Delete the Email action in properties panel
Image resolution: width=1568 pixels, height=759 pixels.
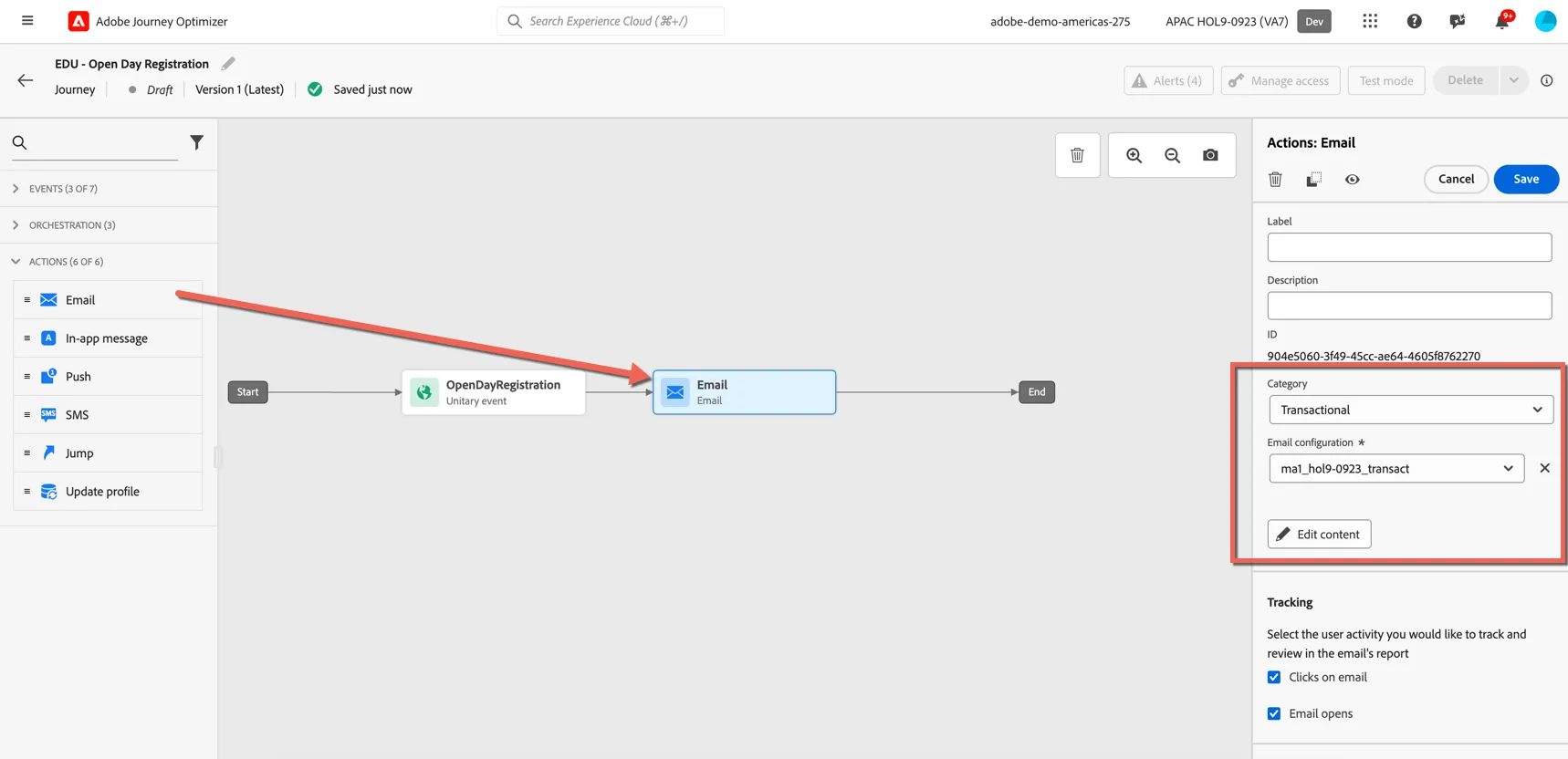pos(1275,180)
